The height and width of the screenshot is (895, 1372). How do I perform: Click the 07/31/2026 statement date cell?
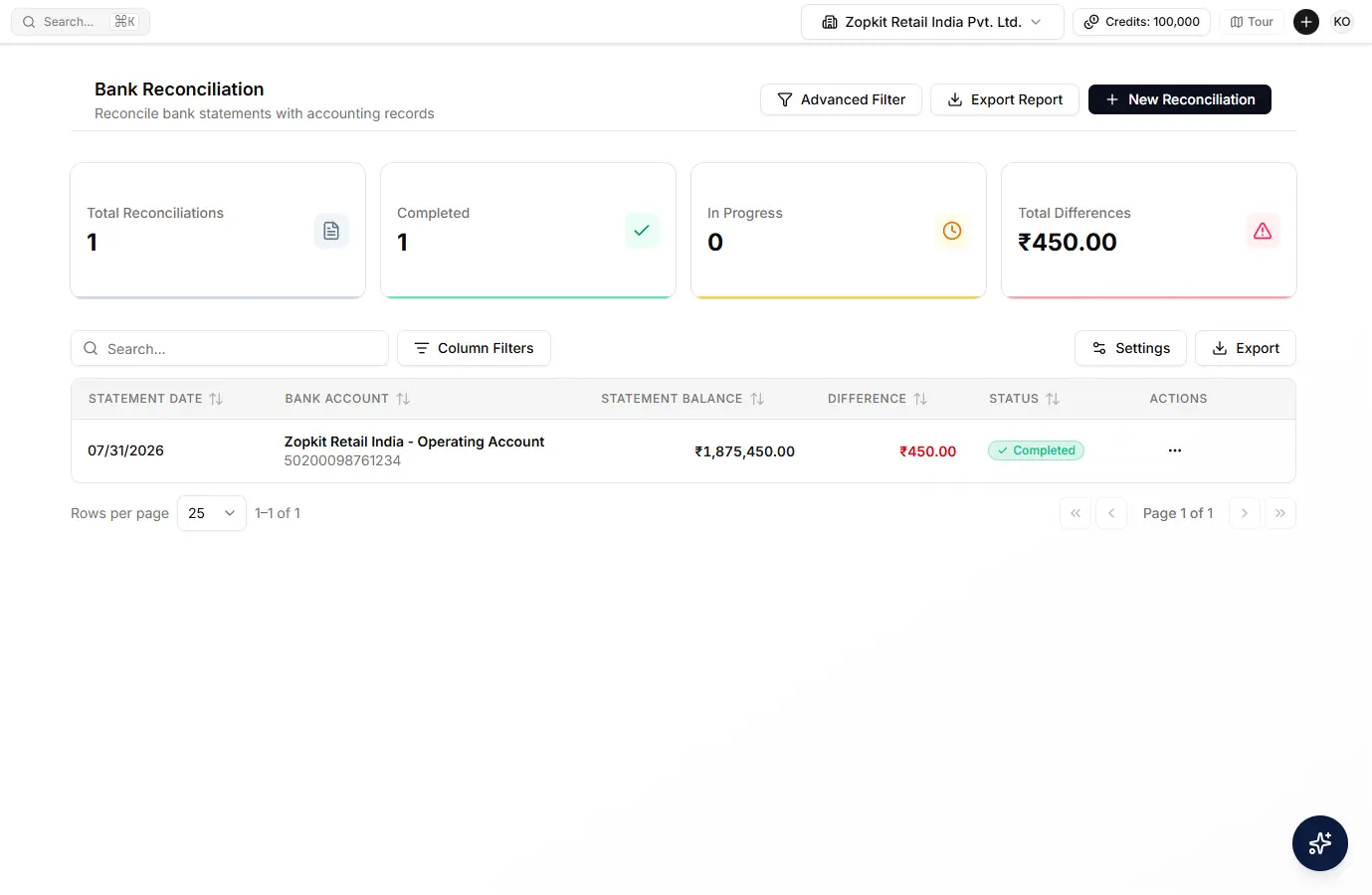(x=125, y=450)
